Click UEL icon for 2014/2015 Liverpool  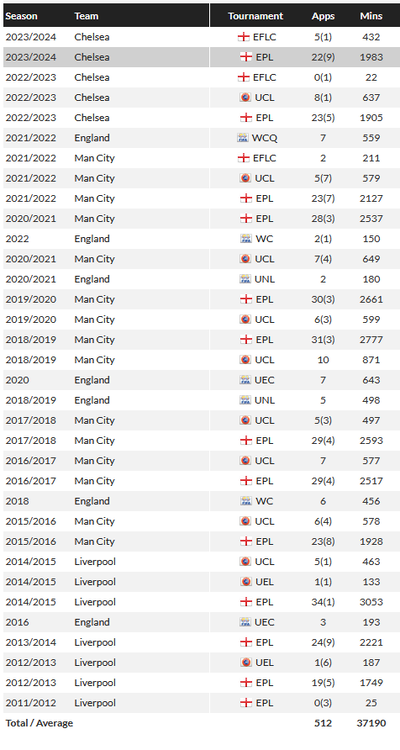point(245,582)
